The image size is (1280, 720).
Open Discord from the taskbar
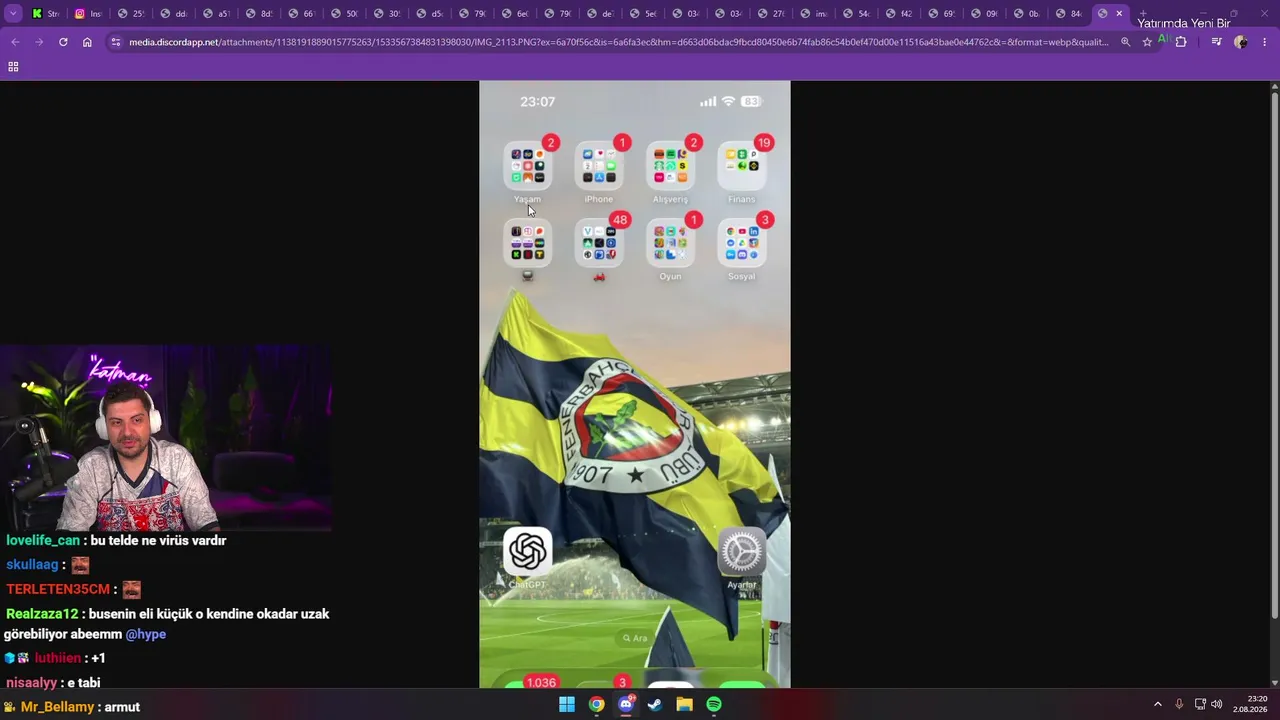point(626,705)
